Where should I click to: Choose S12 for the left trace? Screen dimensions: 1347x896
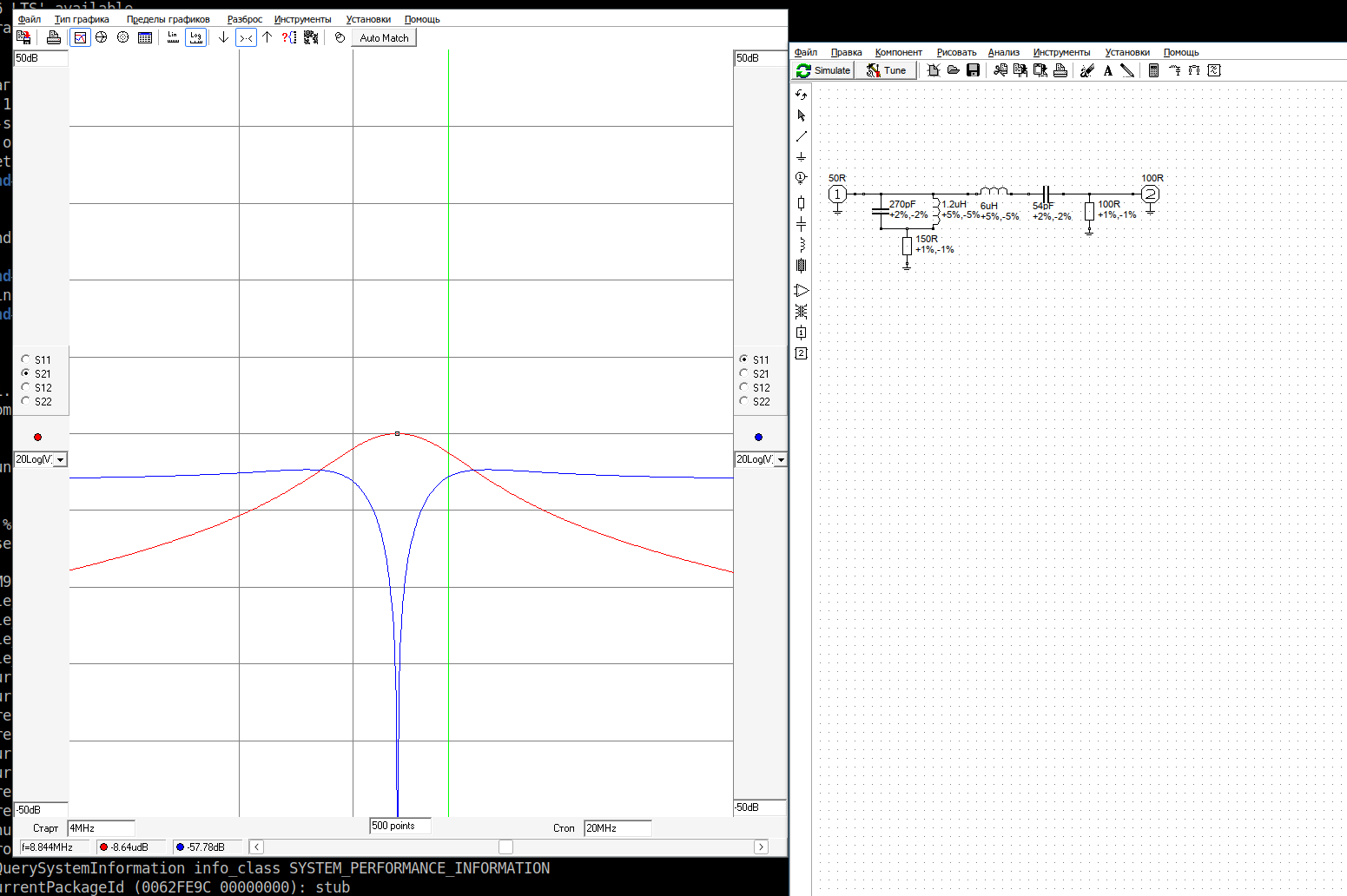click(x=26, y=387)
